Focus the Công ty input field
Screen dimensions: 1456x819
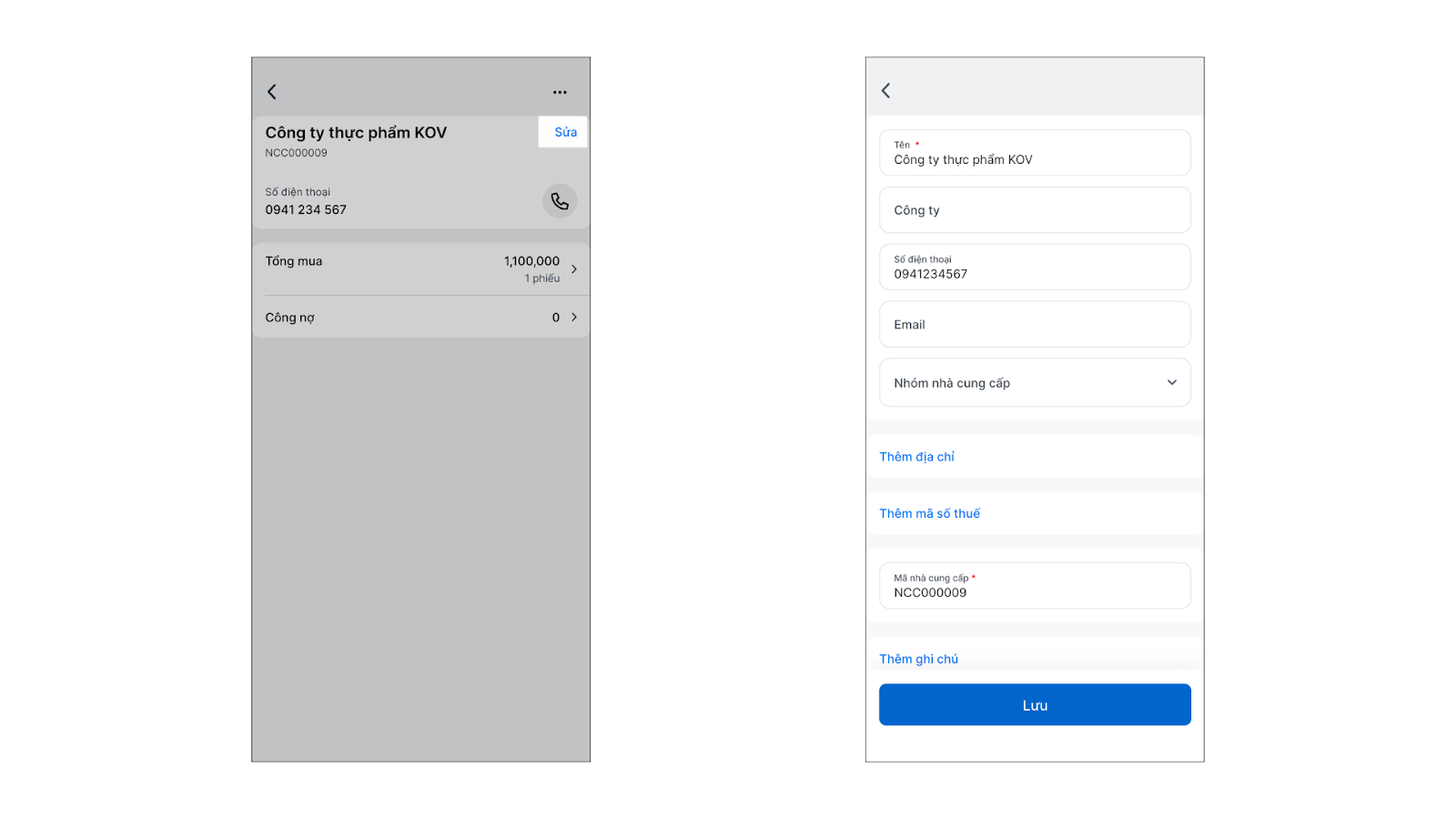tap(1035, 210)
